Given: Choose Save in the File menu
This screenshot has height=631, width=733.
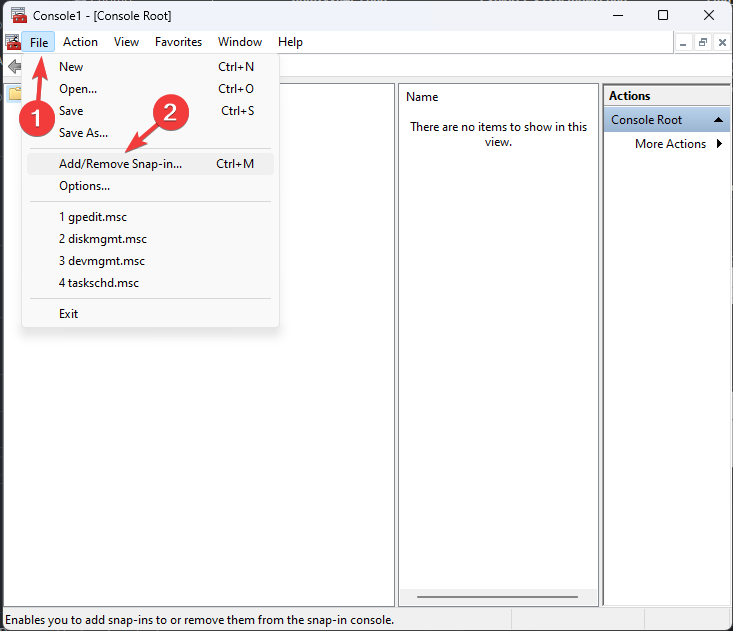Looking at the screenshot, I should click(150, 111).
